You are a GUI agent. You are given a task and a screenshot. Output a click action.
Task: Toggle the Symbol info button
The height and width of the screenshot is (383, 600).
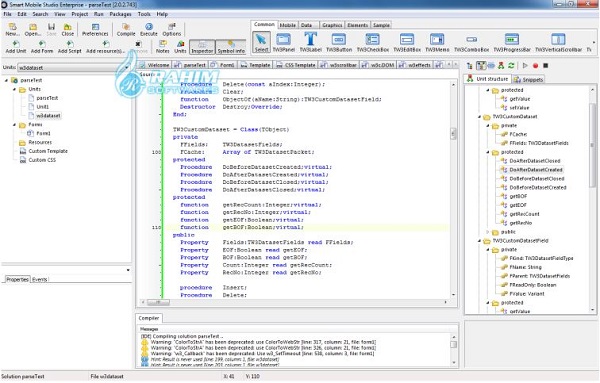pyautogui.click(x=231, y=47)
